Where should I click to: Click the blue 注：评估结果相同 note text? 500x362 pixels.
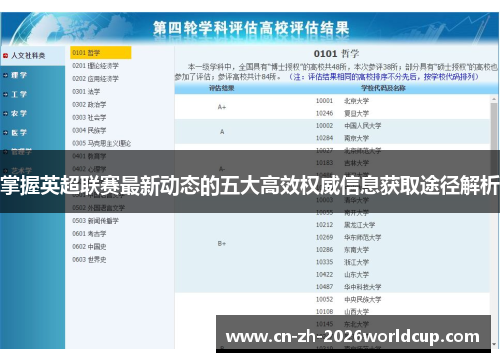tap(384, 77)
